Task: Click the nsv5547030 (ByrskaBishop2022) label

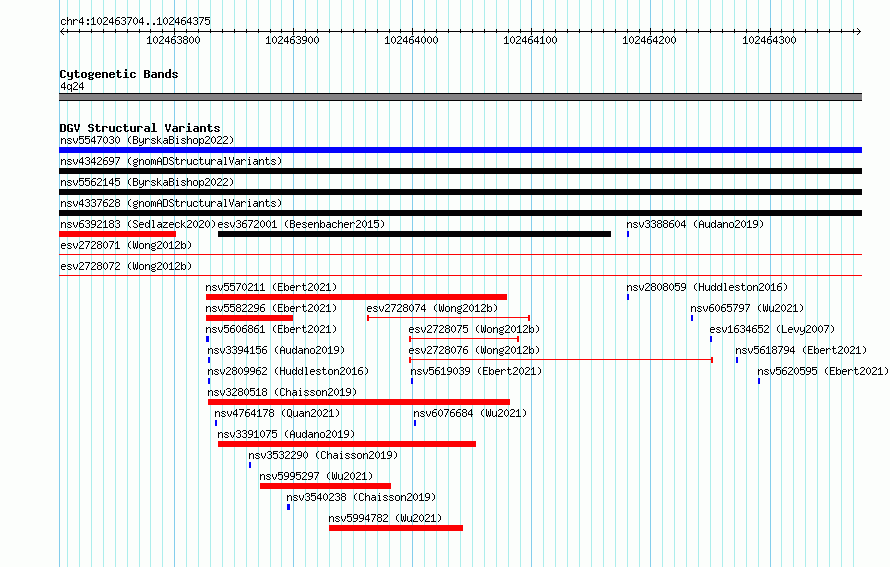Action: [147, 140]
